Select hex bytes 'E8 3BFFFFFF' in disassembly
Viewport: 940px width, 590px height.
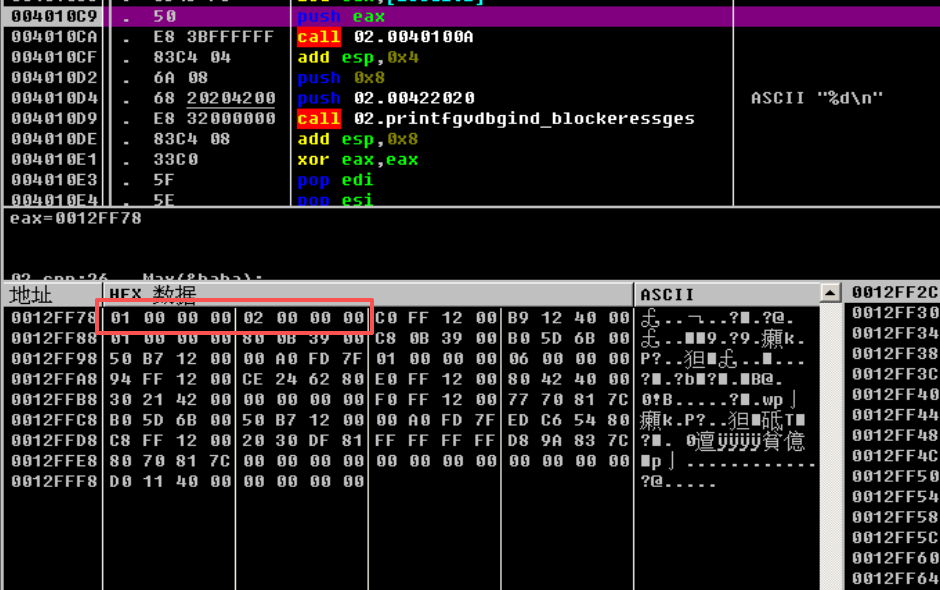[x=213, y=37]
